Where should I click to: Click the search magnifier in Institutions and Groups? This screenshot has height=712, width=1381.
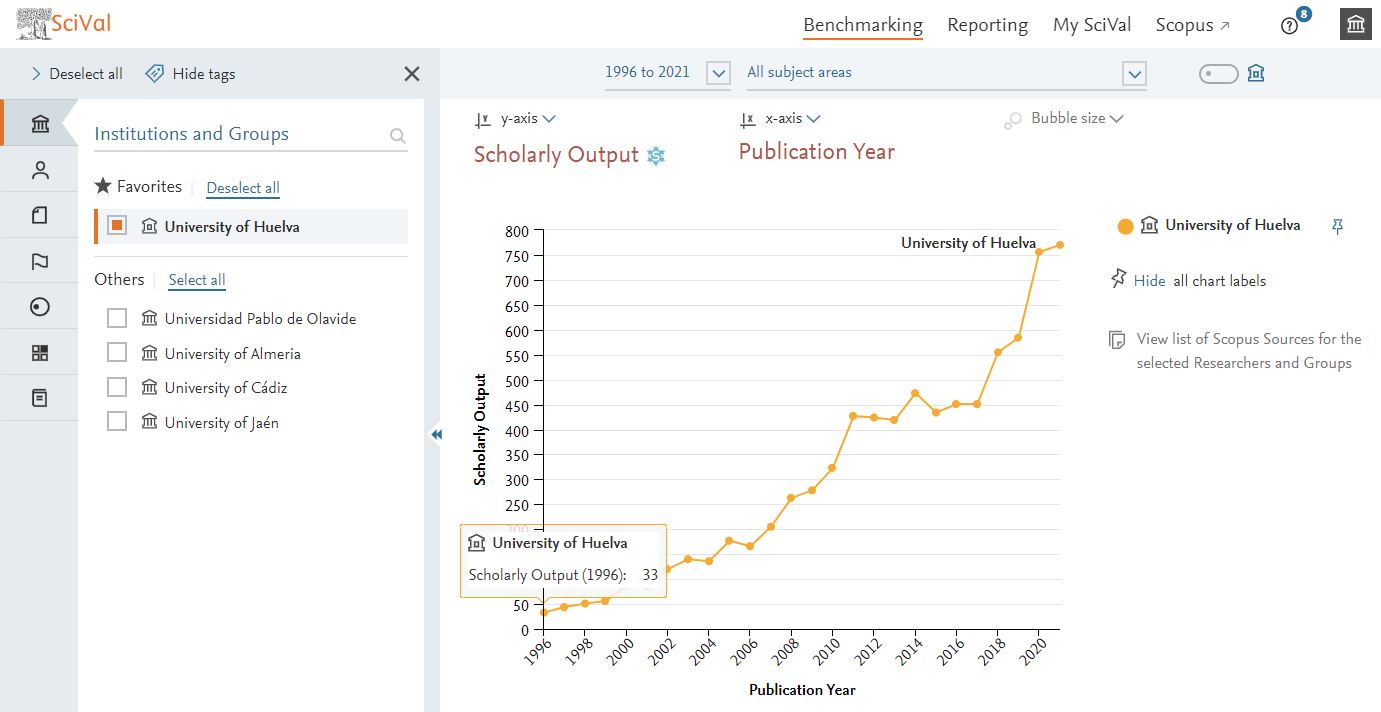397,136
